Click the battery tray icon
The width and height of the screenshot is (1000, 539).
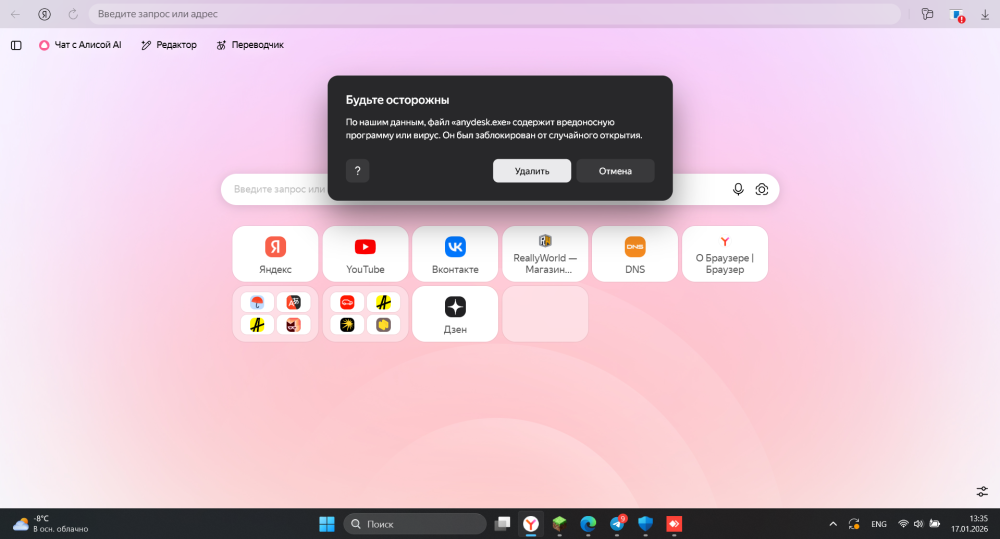click(x=934, y=524)
